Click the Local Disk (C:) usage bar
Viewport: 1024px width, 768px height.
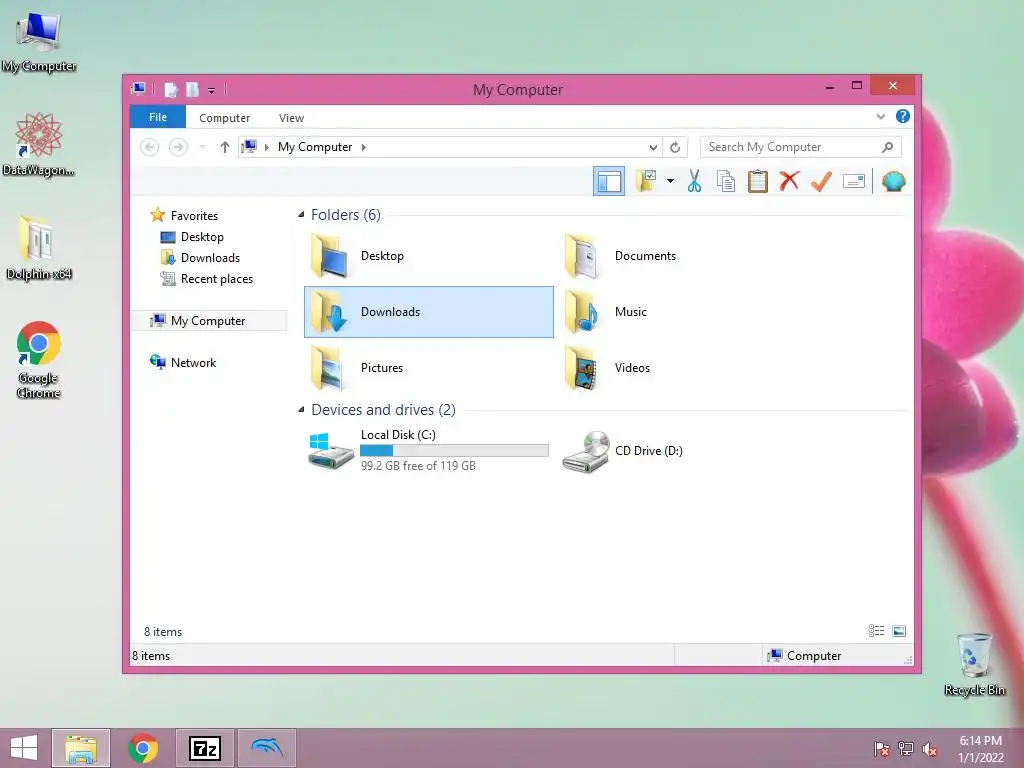[x=455, y=451]
